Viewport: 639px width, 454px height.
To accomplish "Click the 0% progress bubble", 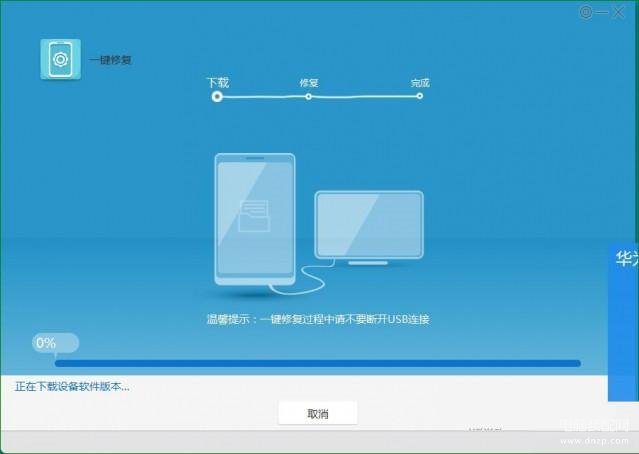I will click(47, 343).
